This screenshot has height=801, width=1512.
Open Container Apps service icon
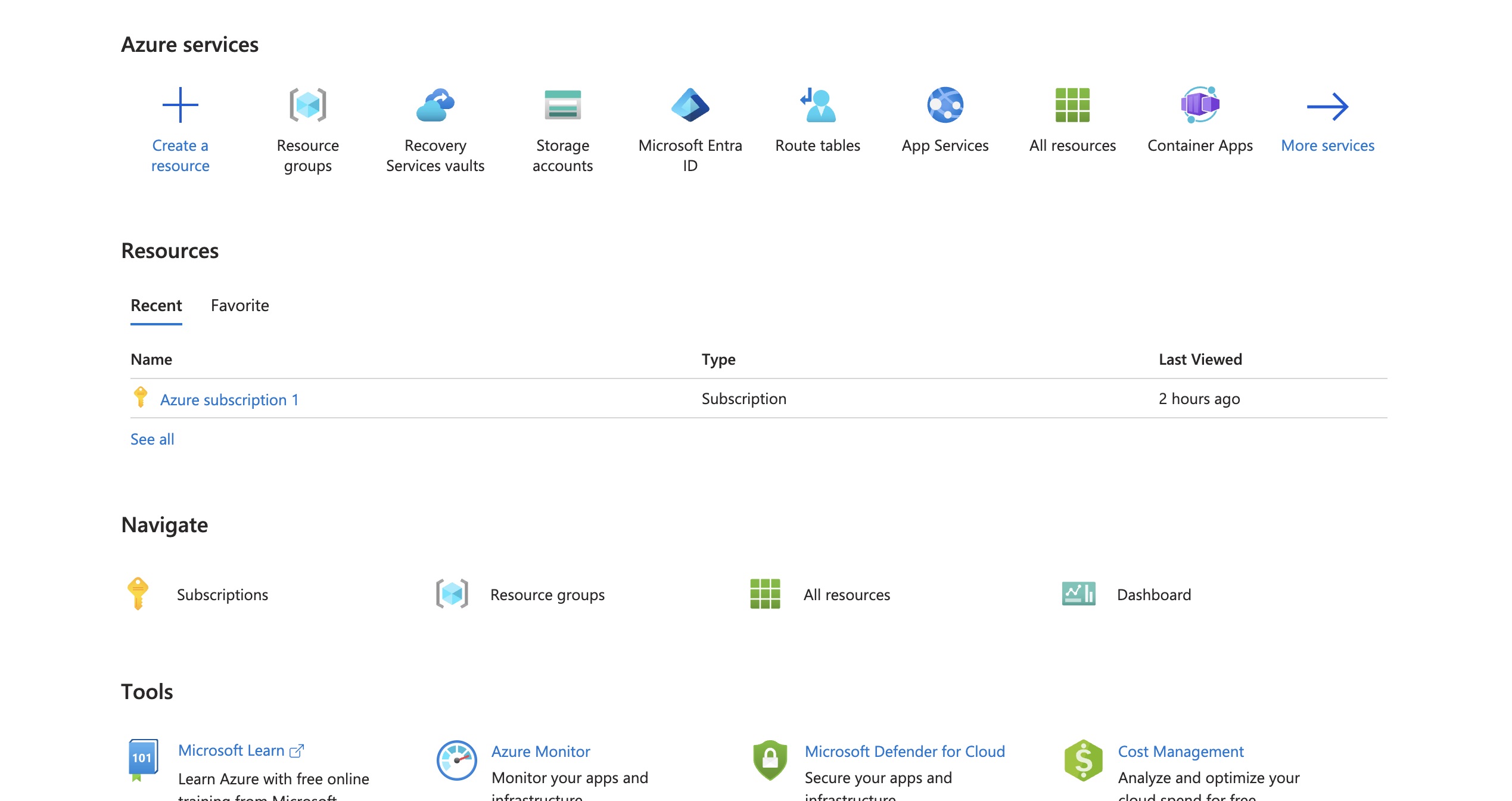click(x=1200, y=105)
